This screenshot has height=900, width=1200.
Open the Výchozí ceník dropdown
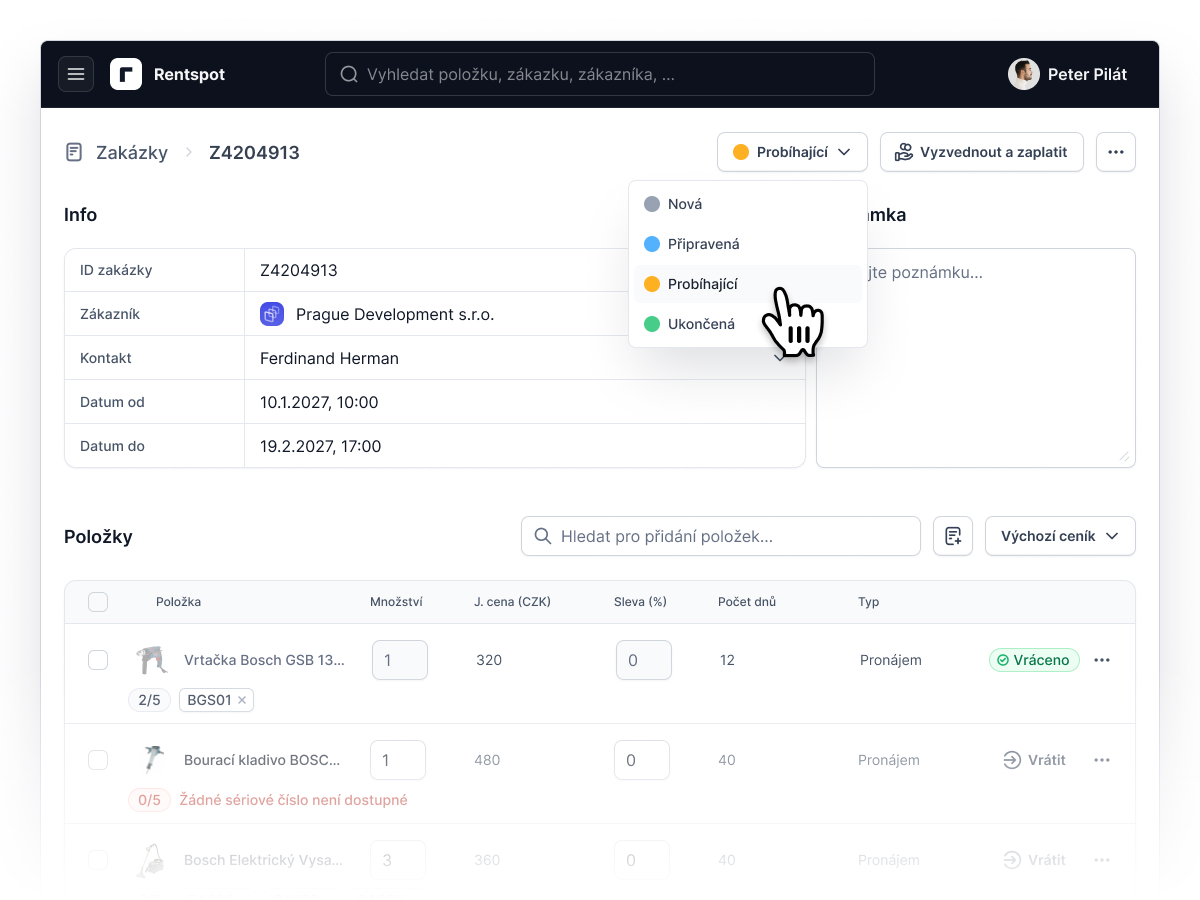[x=1060, y=536]
